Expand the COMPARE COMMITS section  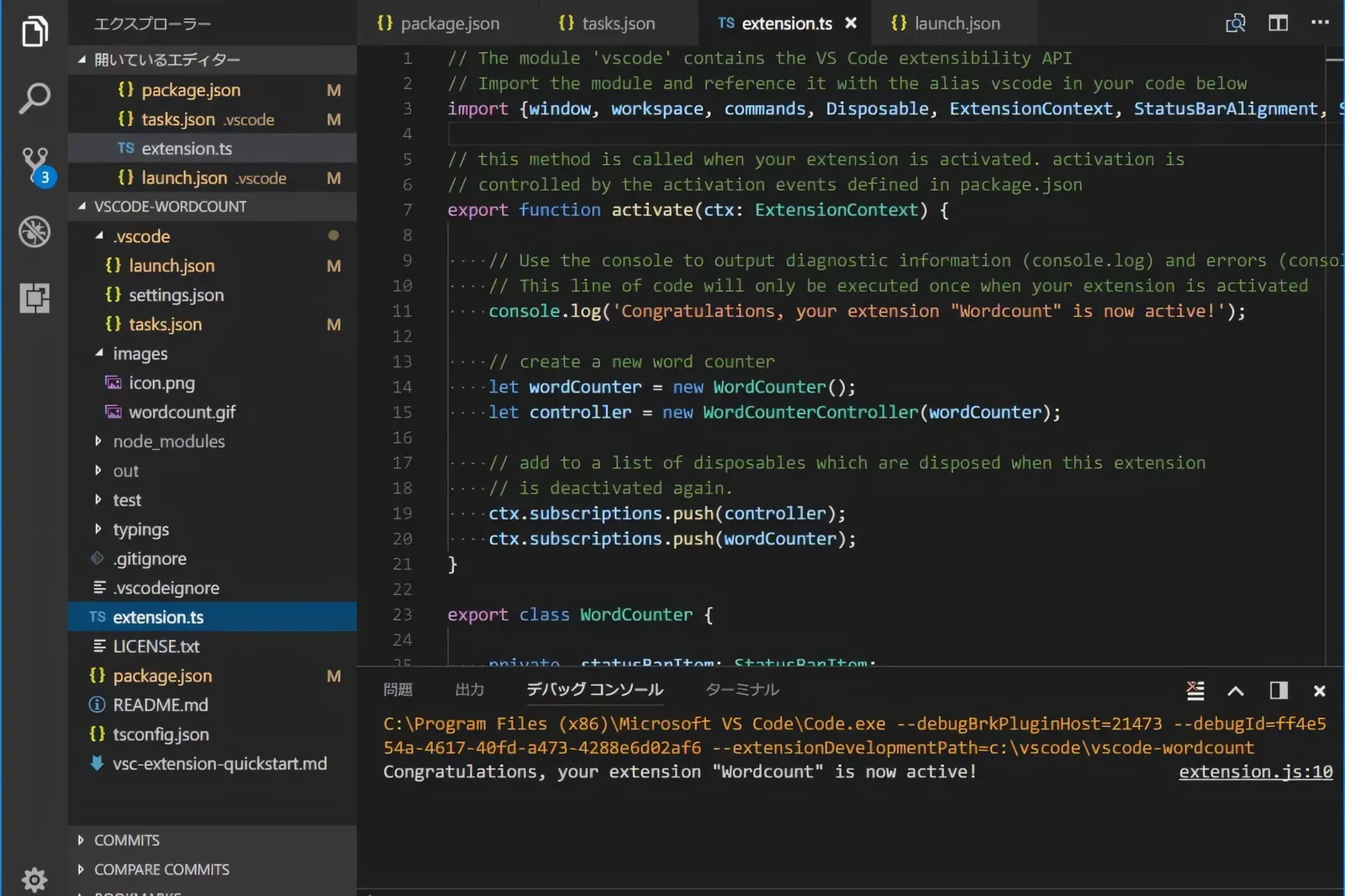212,869
